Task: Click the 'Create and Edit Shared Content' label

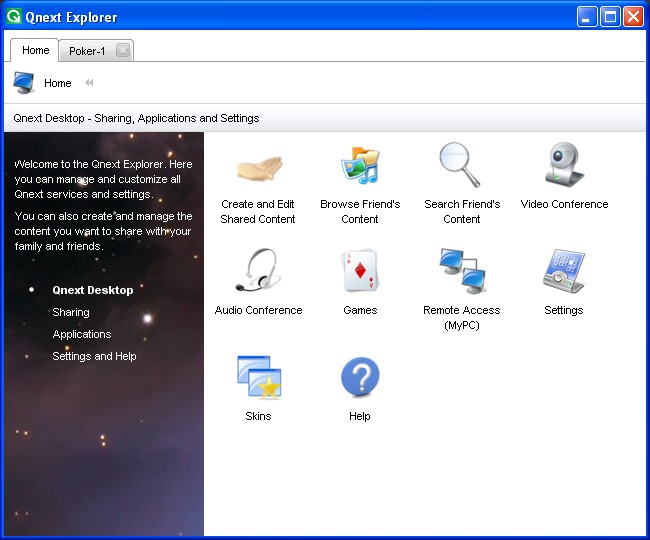Action: (258, 211)
